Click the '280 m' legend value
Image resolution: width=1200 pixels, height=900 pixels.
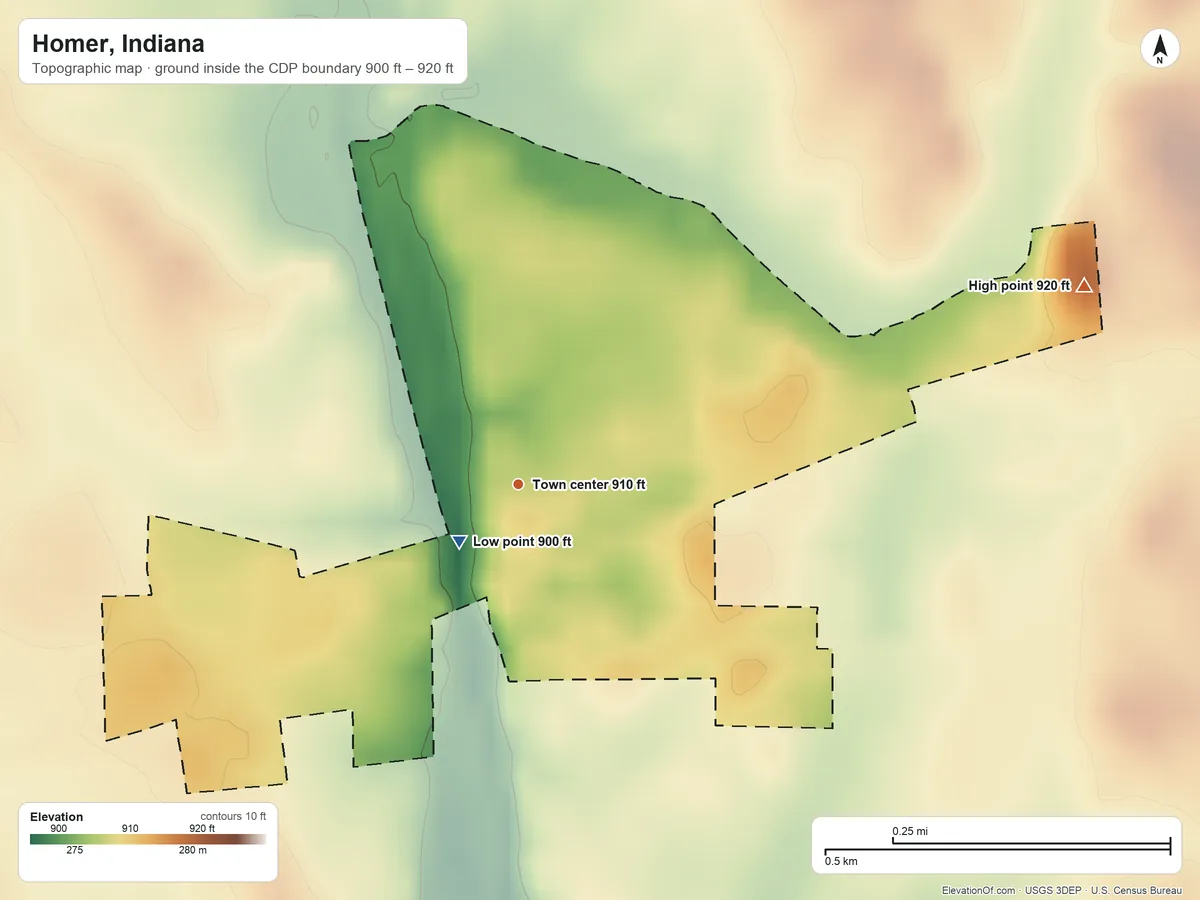pos(193,851)
